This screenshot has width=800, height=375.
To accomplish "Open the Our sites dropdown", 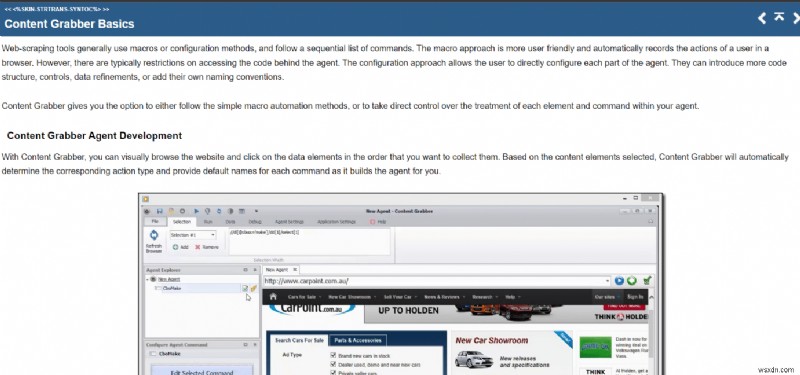I will tap(607, 296).
